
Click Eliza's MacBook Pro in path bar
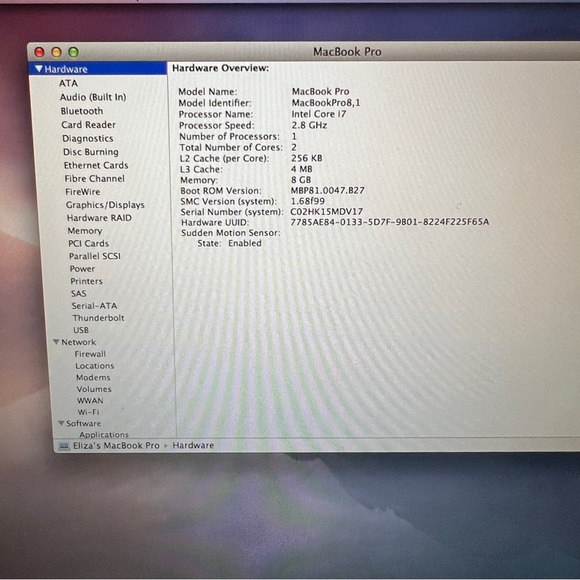coord(116,445)
